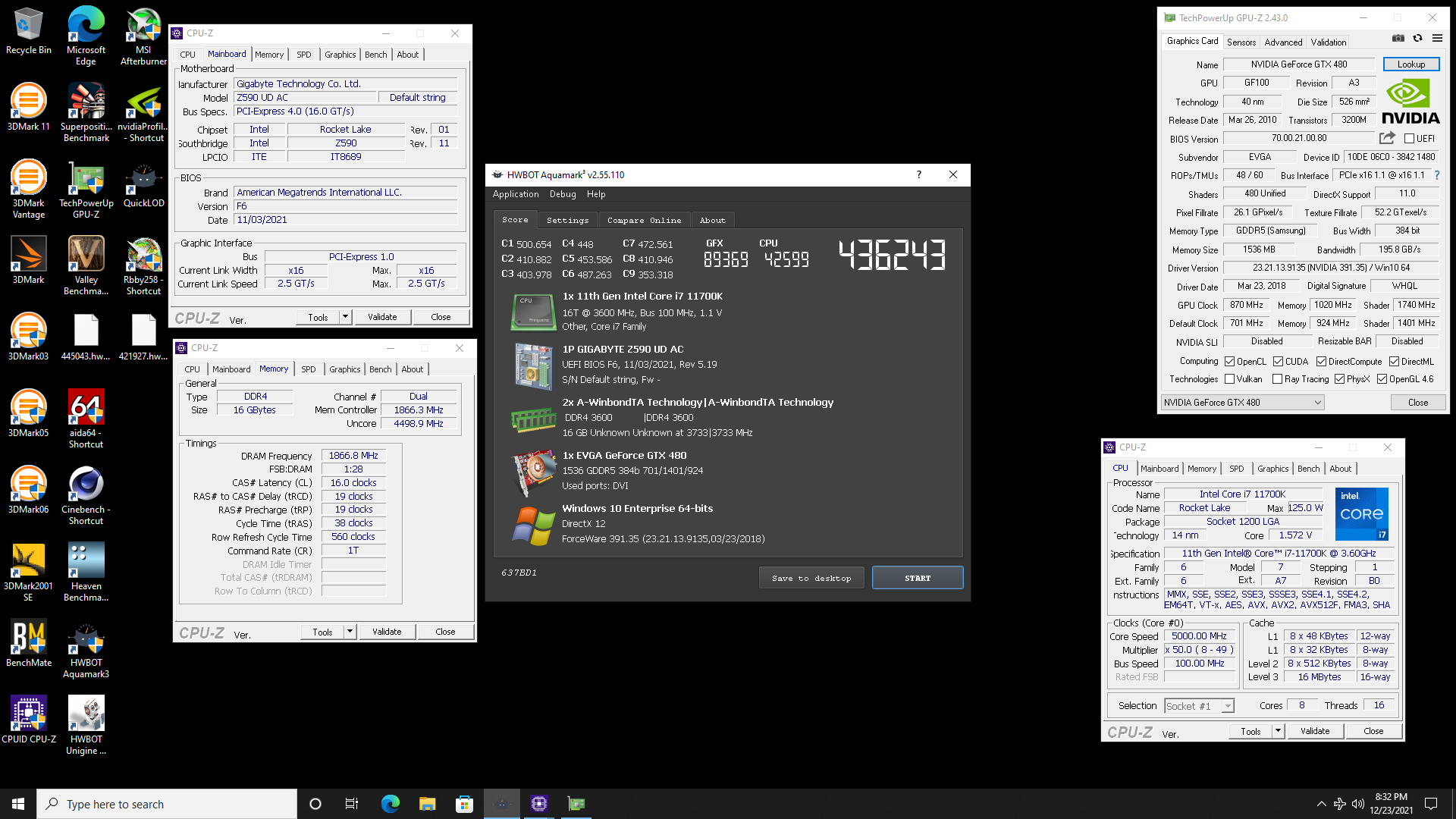Screen dimensions: 1456x819
Task: Open Superposition Benchmark desktop icon
Action: point(86,112)
